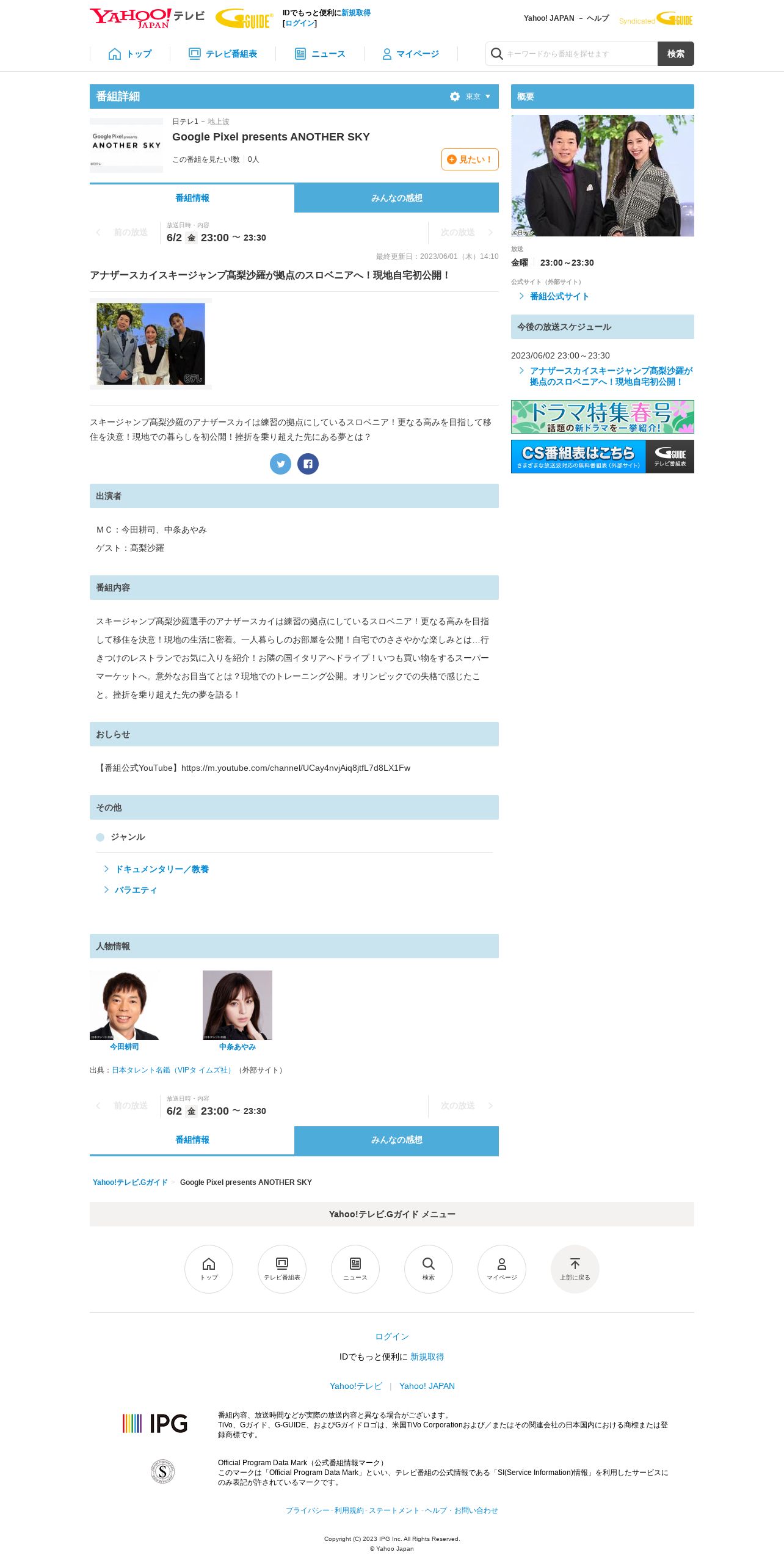Go to 前の放送 near page bottom
Viewport: 784px width, 1566px height.
(123, 1106)
